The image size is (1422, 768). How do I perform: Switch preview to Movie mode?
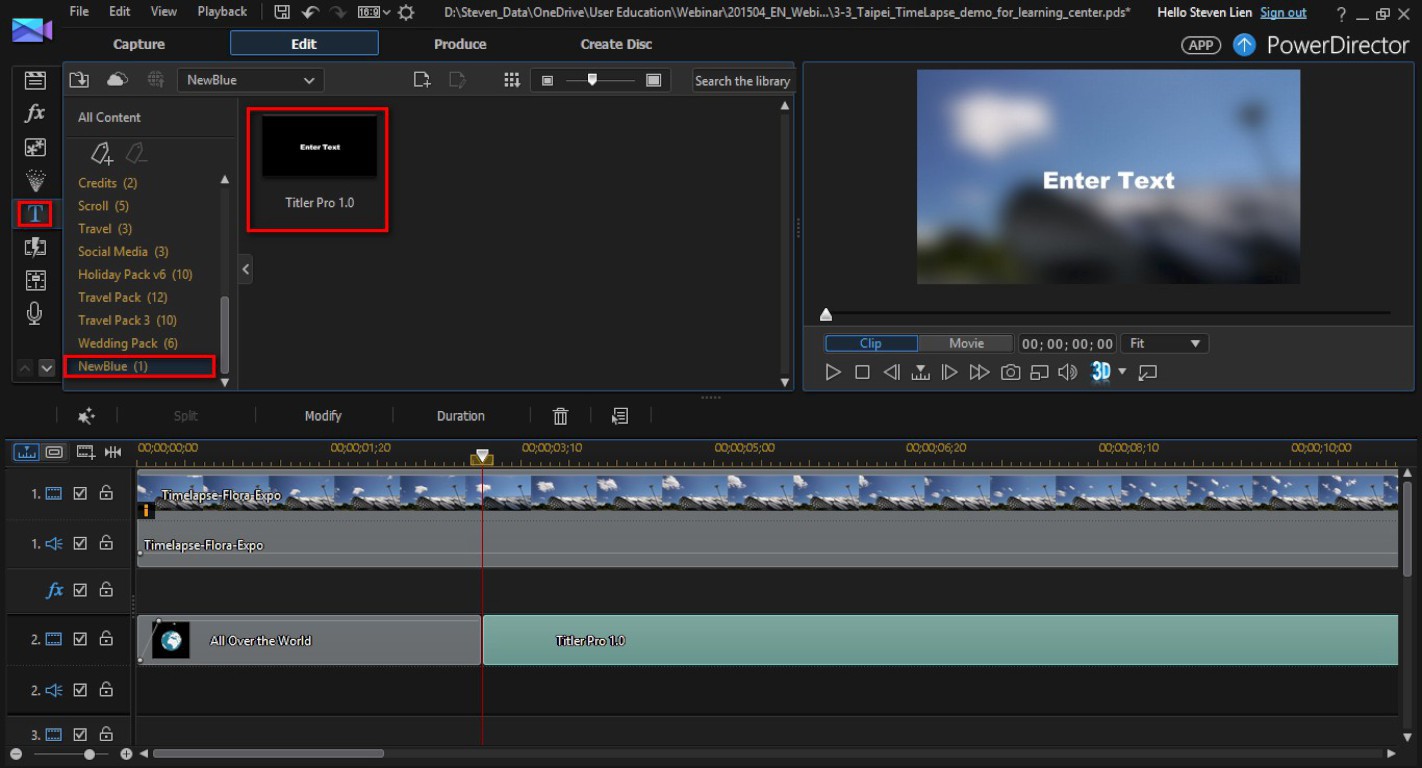point(966,343)
